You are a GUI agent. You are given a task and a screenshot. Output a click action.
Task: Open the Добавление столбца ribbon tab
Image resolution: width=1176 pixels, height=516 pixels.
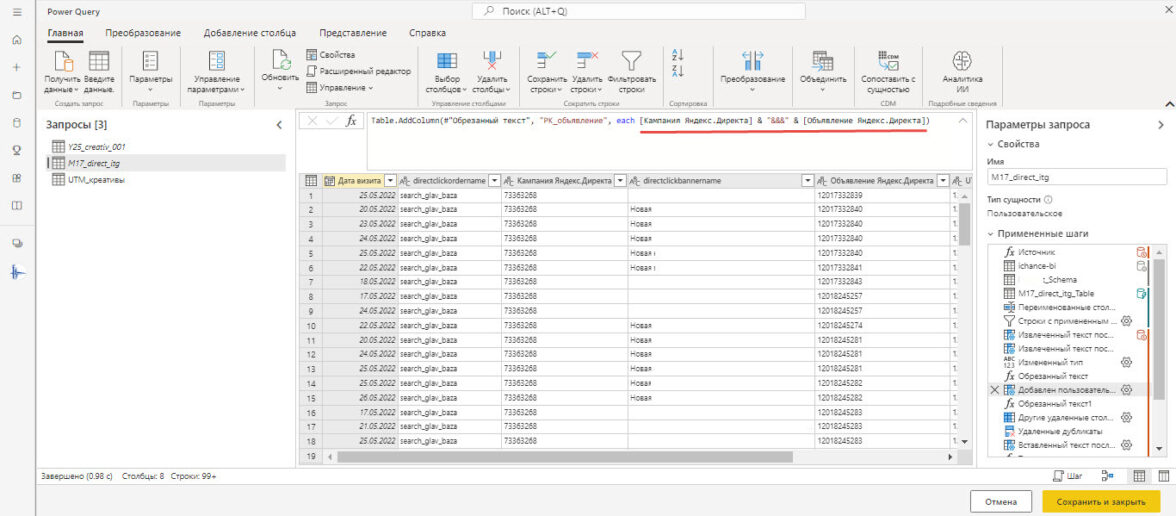click(x=250, y=33)
